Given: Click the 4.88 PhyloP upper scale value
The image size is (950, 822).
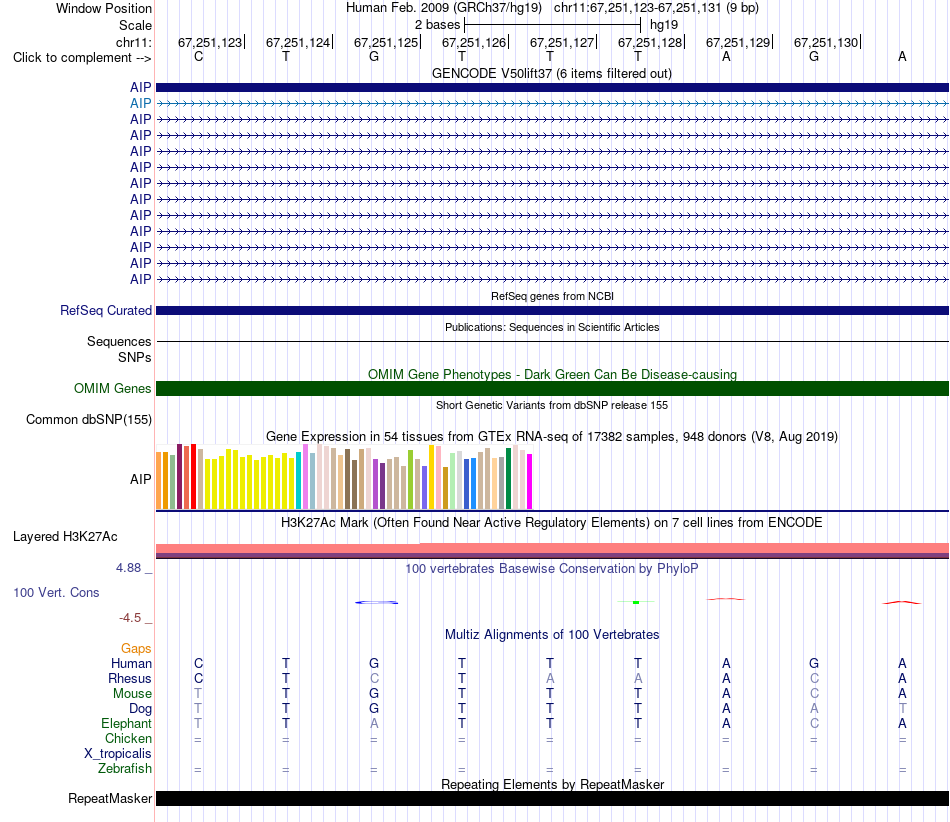Looking at the screenshot, I should pyautogui.click(x=128, y=568).
